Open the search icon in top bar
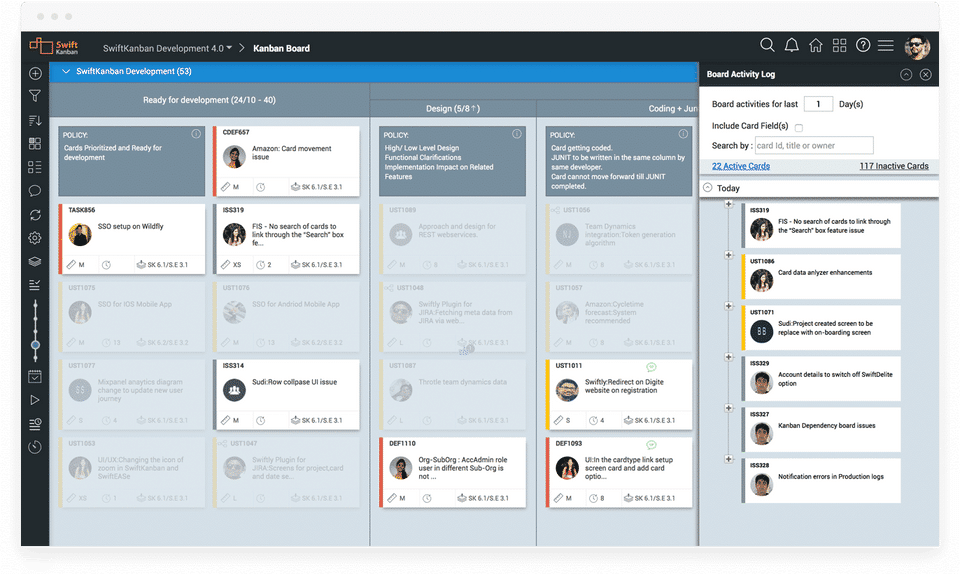Viewport: 960px width, 574px height. [767, 45]
